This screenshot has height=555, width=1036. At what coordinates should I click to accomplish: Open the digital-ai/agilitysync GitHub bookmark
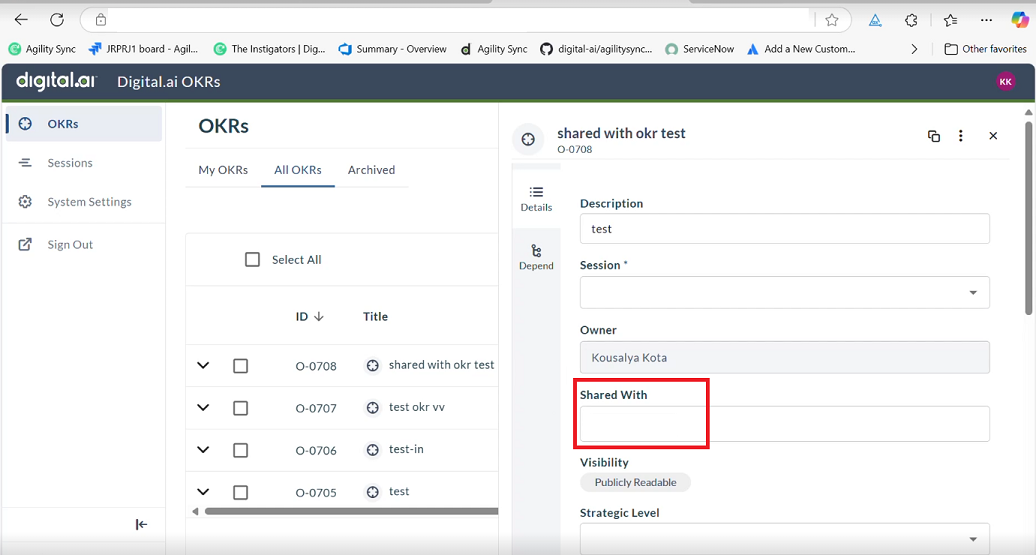[x=596, y=49]
